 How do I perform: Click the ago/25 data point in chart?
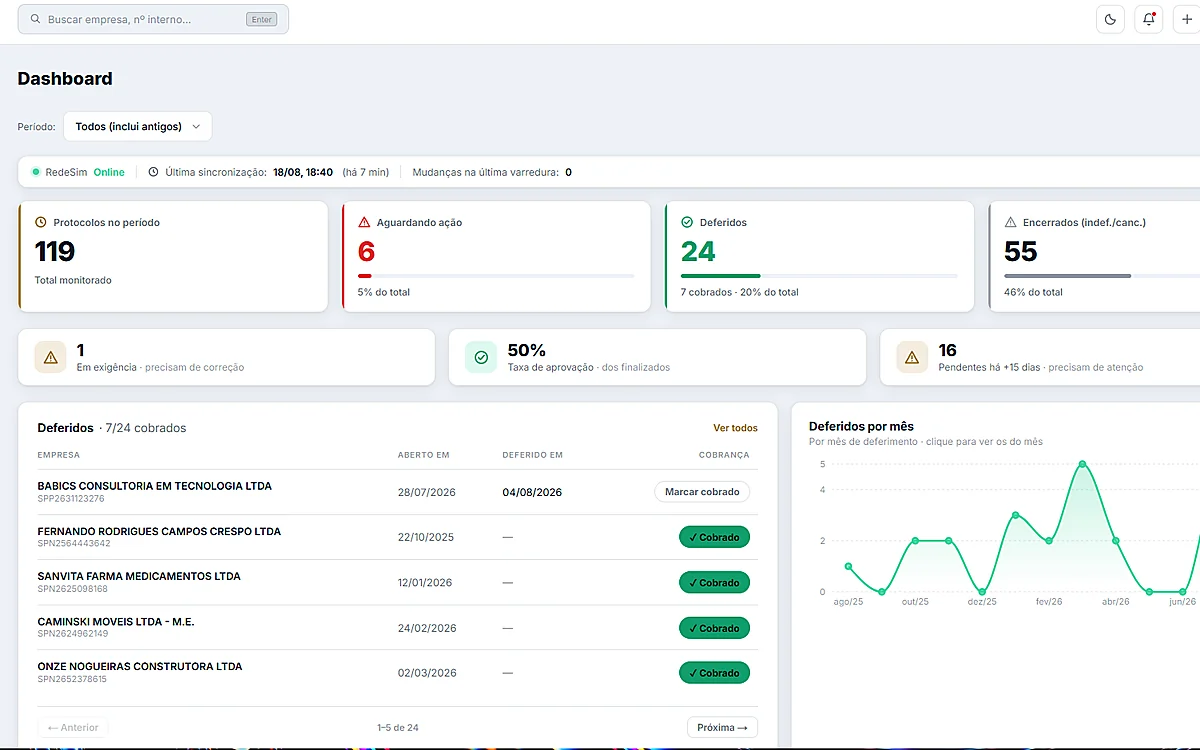coord(848,566)
